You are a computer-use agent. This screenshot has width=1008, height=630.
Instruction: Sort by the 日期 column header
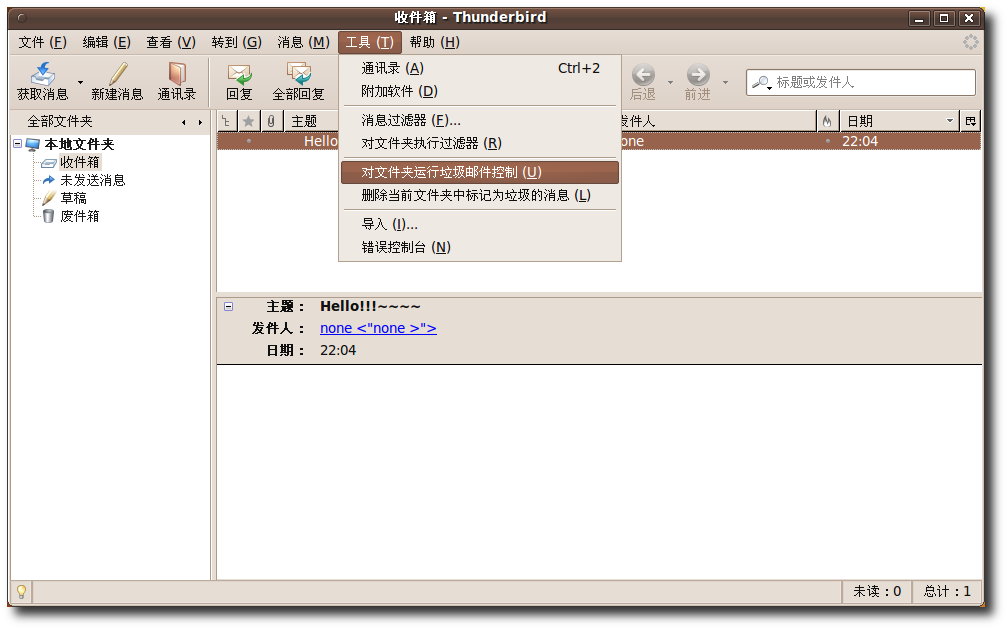899,121
